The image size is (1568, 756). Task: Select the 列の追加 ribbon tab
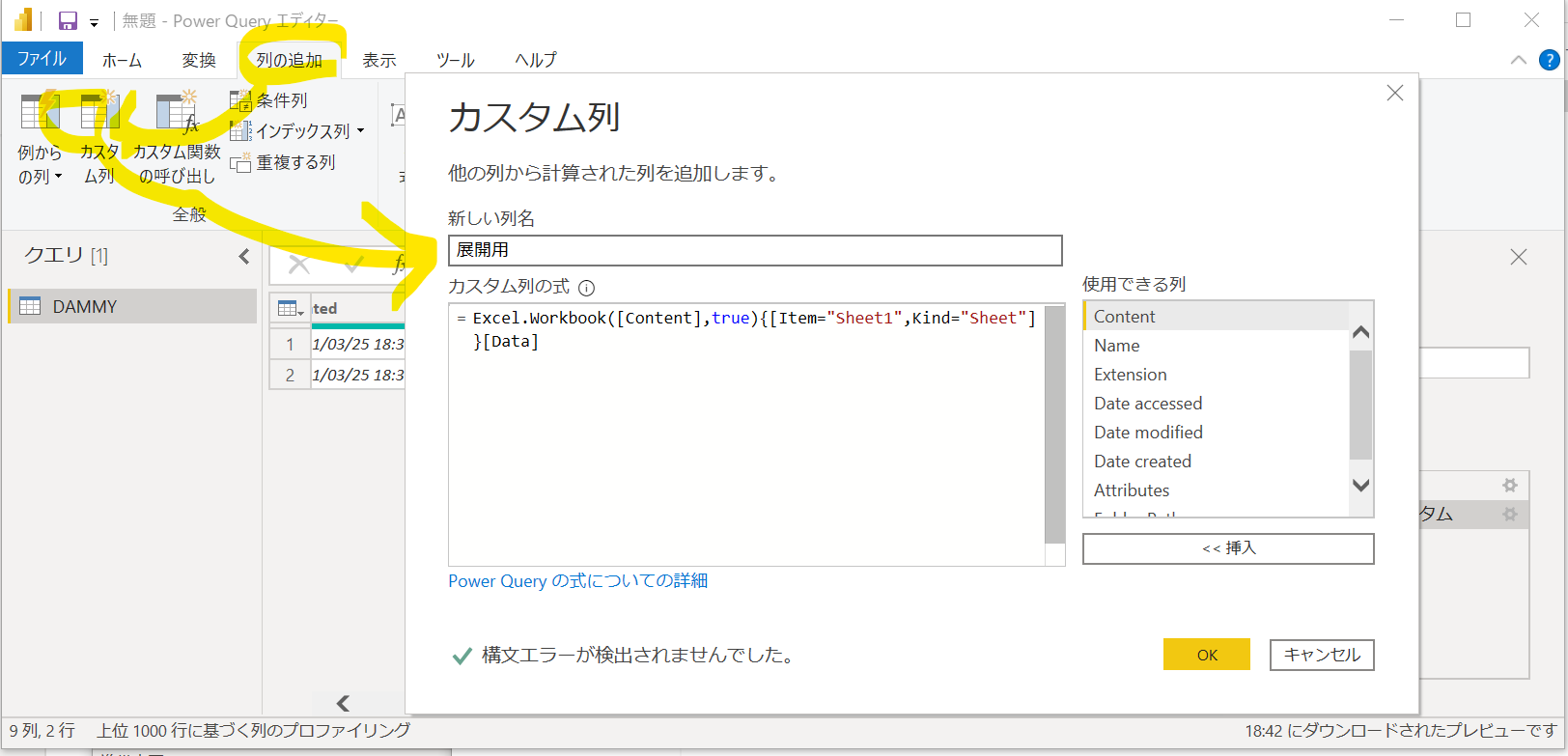(x=290, y=60)
